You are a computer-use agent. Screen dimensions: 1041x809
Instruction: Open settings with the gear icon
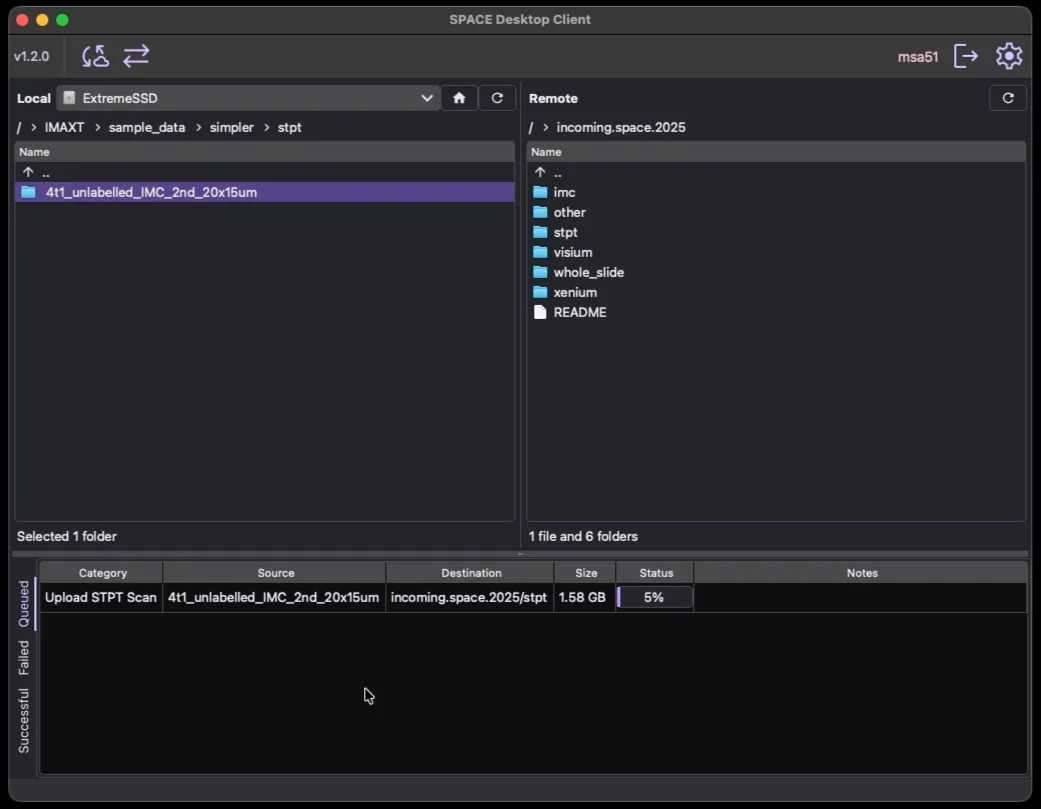tap(1008, 56)
